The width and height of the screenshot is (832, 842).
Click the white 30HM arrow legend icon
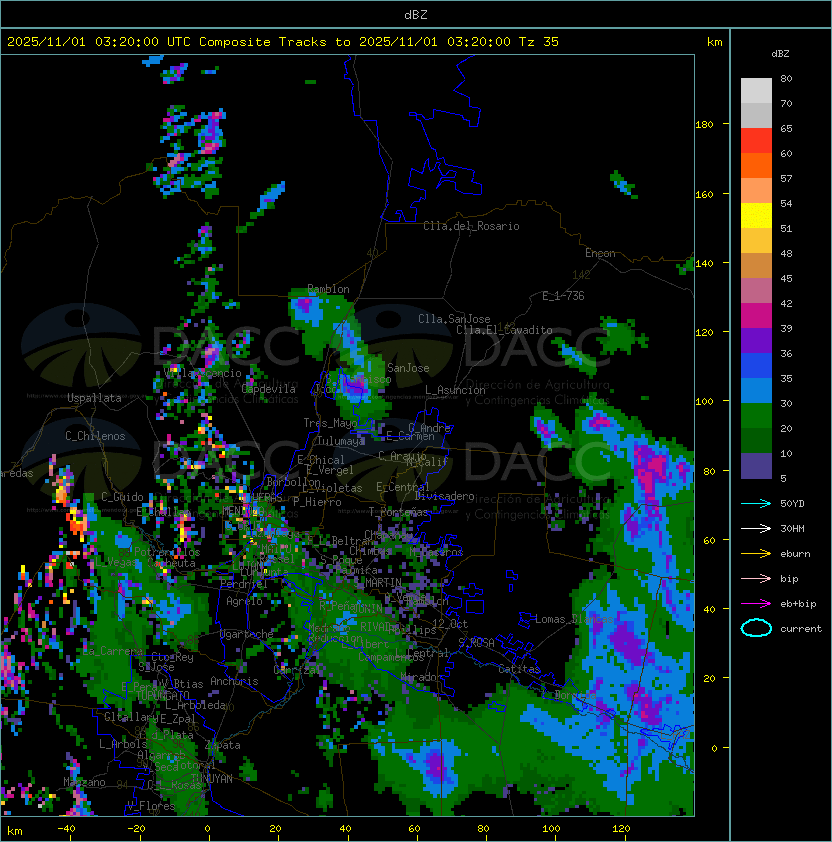(756, 529)
